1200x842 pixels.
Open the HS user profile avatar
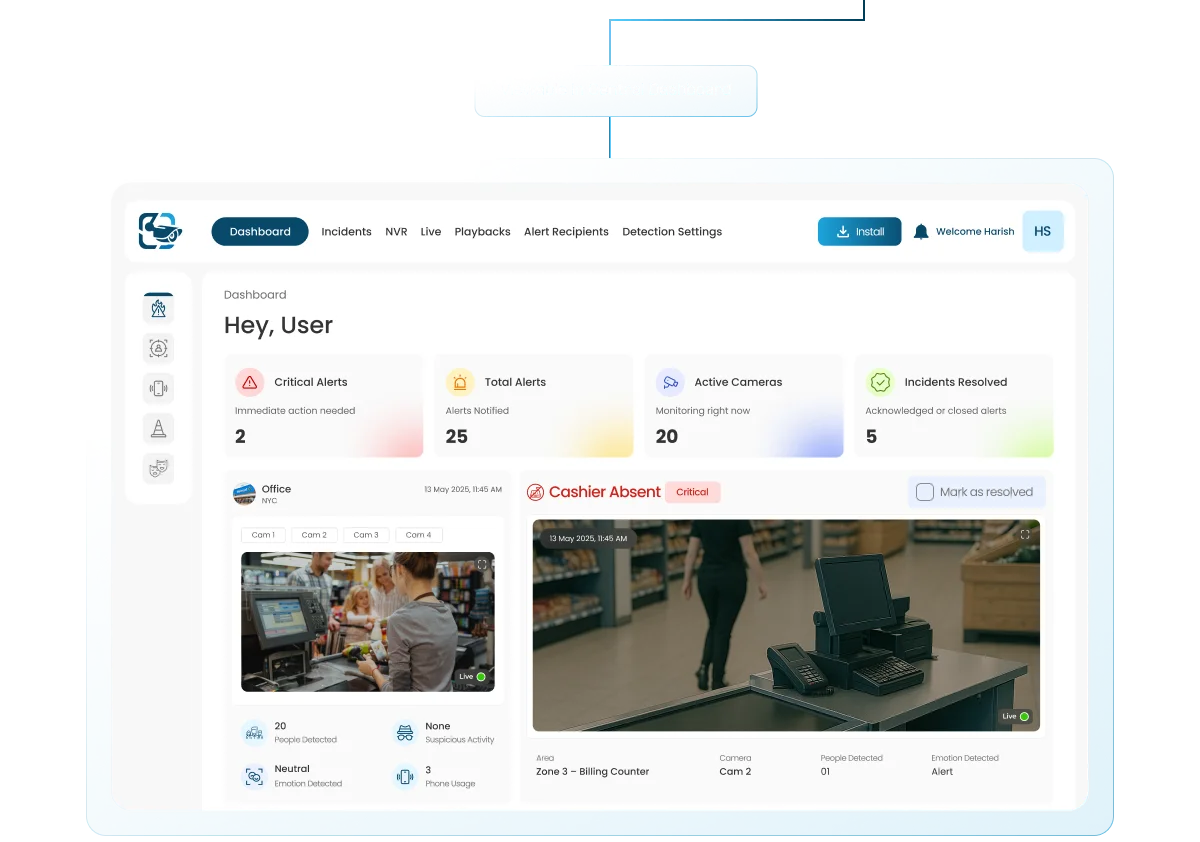point(1042,231)
